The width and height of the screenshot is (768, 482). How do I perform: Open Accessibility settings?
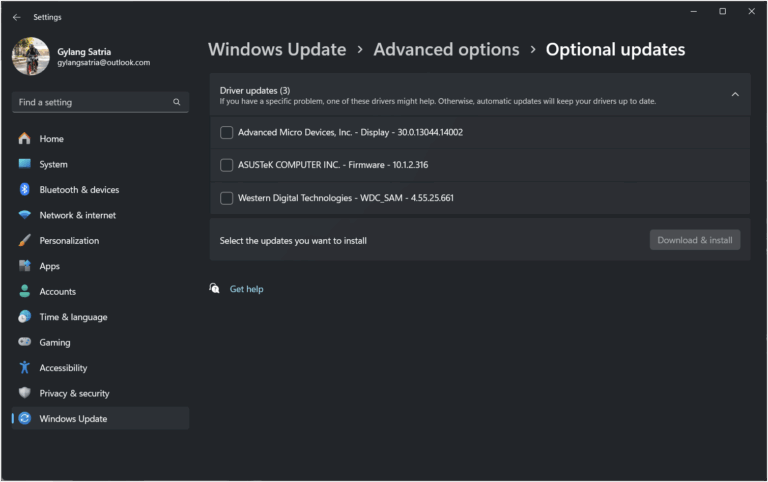point(100,368)
